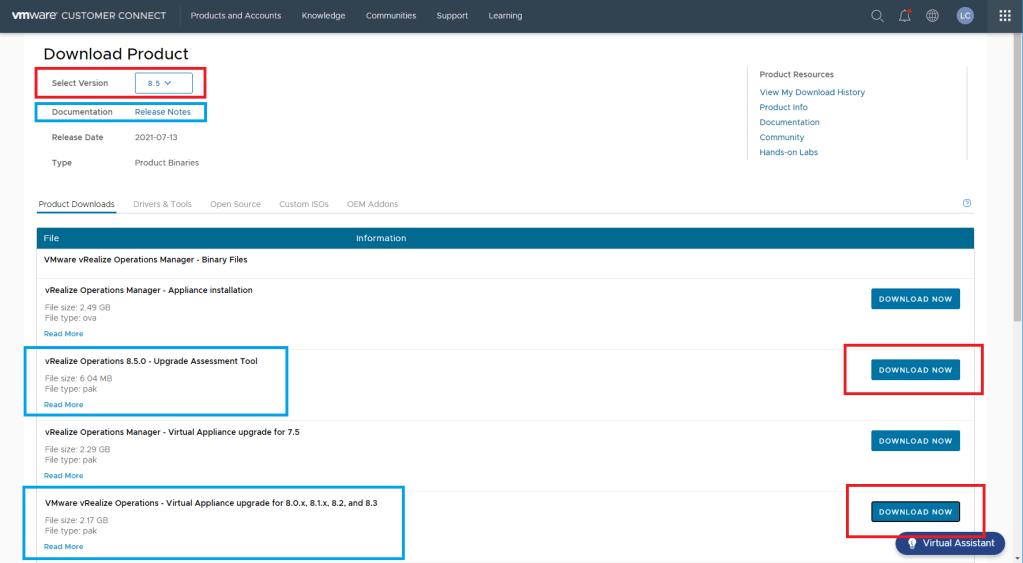This screenshot has height=563, width=1023.
Task: Click the help question mark icon
Action: tap(967, 203)
